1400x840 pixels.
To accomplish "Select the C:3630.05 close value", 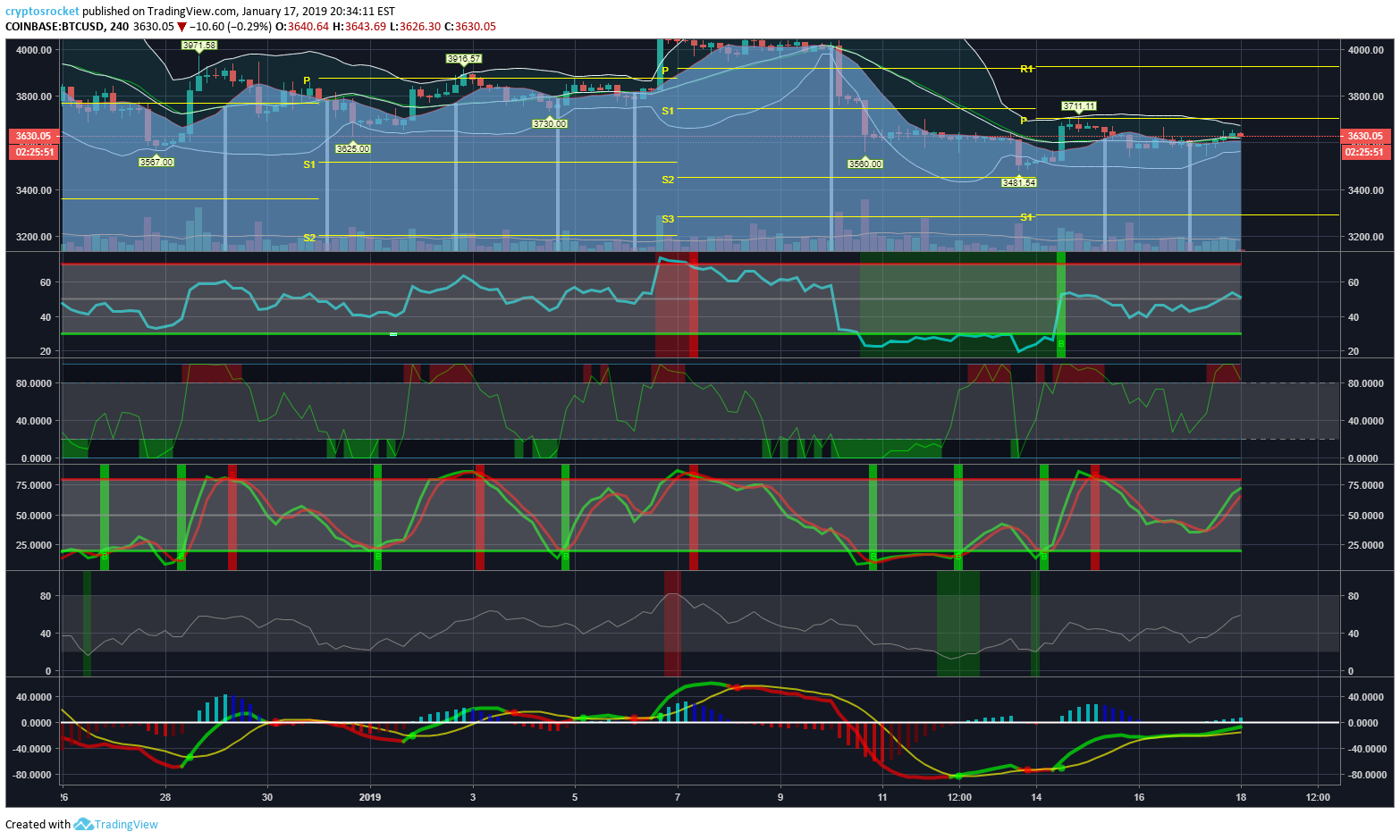I will coord(470,27).
